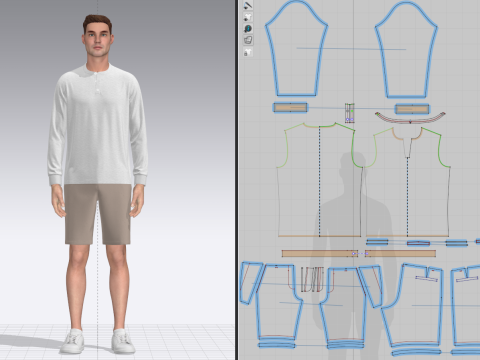The height and width of the screenshot is (360, 480).
Task: Select the curved neckband pattern piece
Action: [x=410, y=118]
